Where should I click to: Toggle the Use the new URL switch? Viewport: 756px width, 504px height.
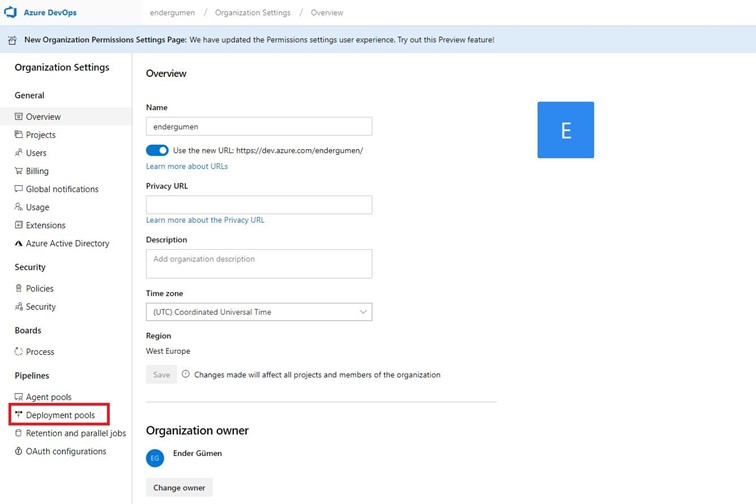(x=157, y=150)
